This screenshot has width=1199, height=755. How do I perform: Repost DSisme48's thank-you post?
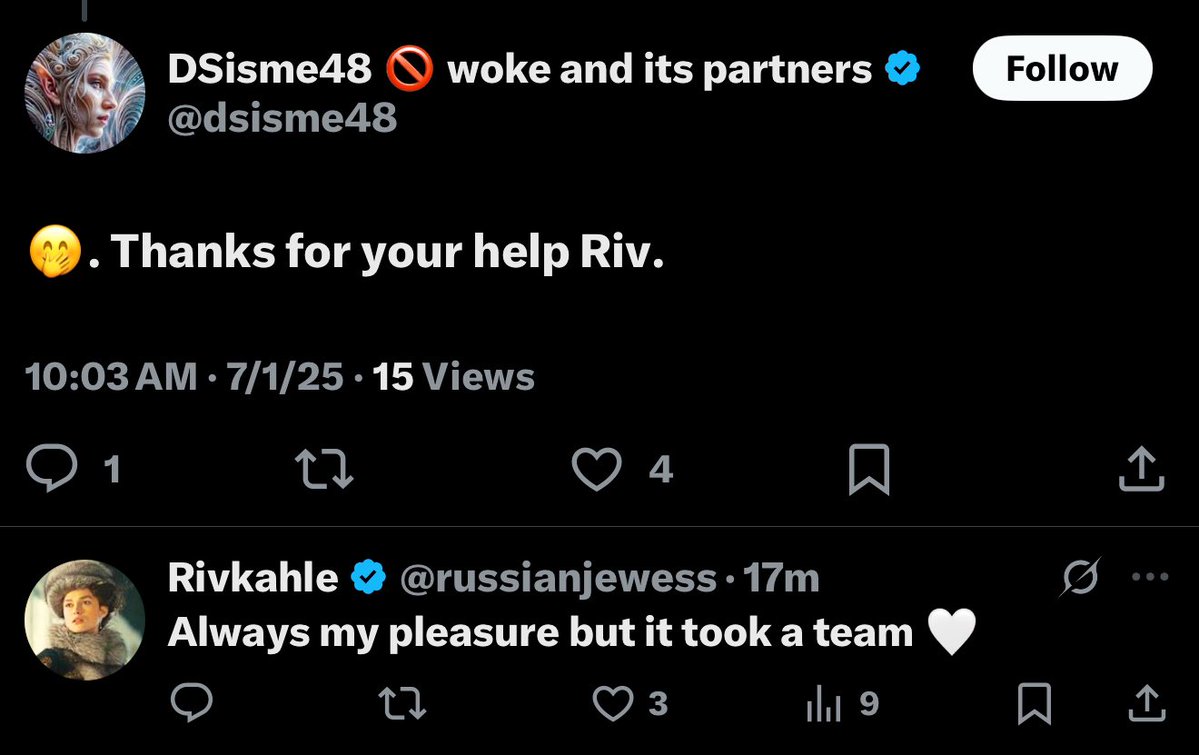323,470
